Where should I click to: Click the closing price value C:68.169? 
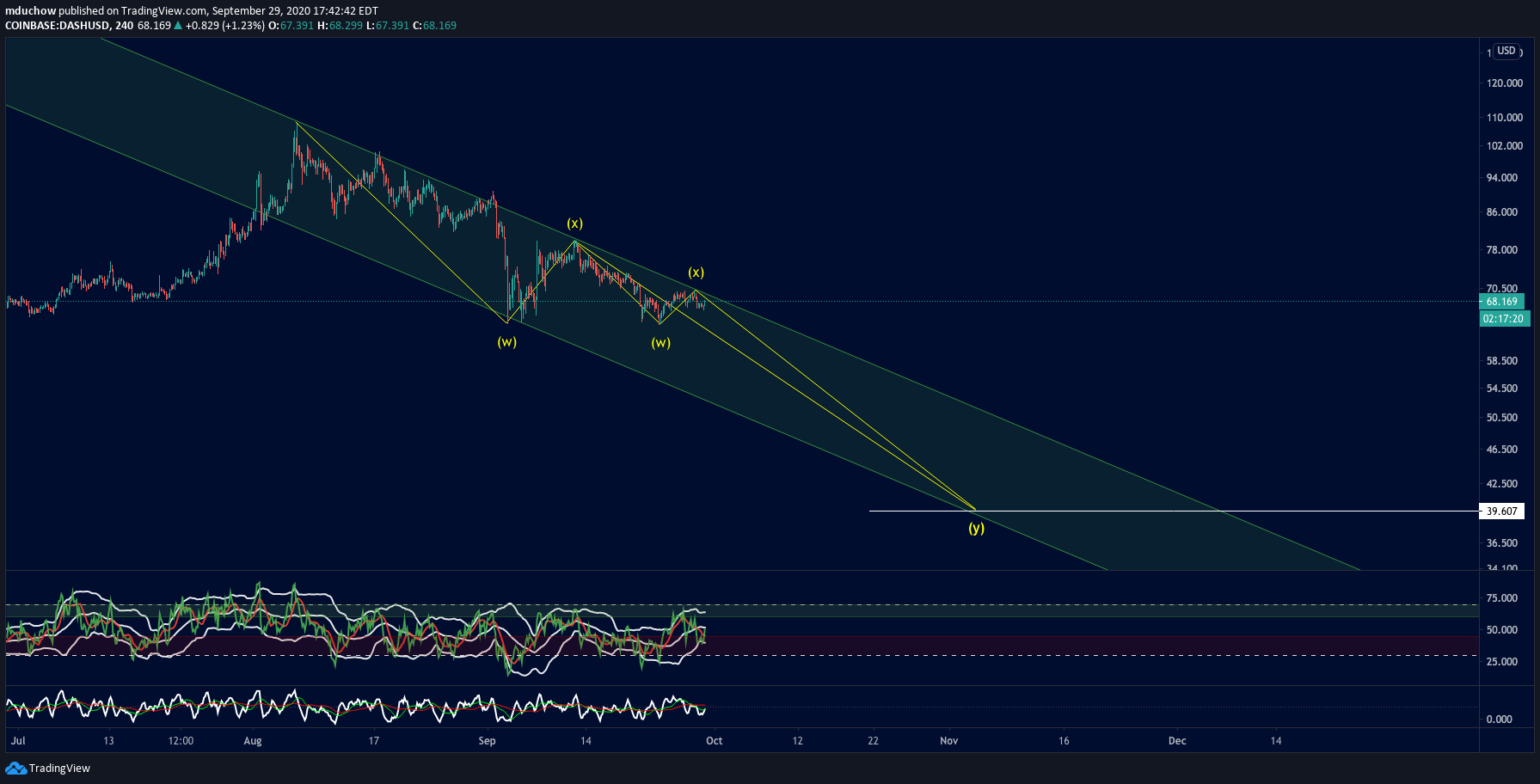pyautogui.click(x=435, y=25)
